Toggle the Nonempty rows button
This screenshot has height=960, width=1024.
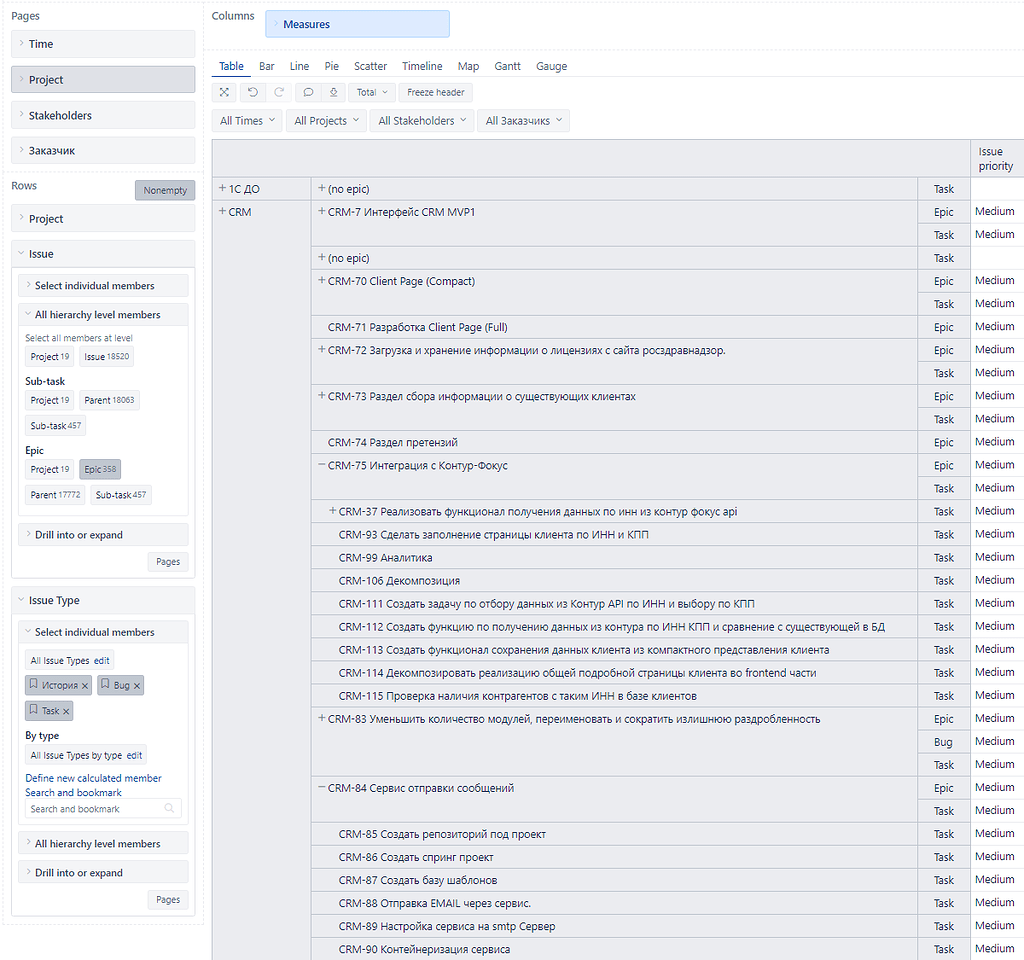(x=164, y=190)
